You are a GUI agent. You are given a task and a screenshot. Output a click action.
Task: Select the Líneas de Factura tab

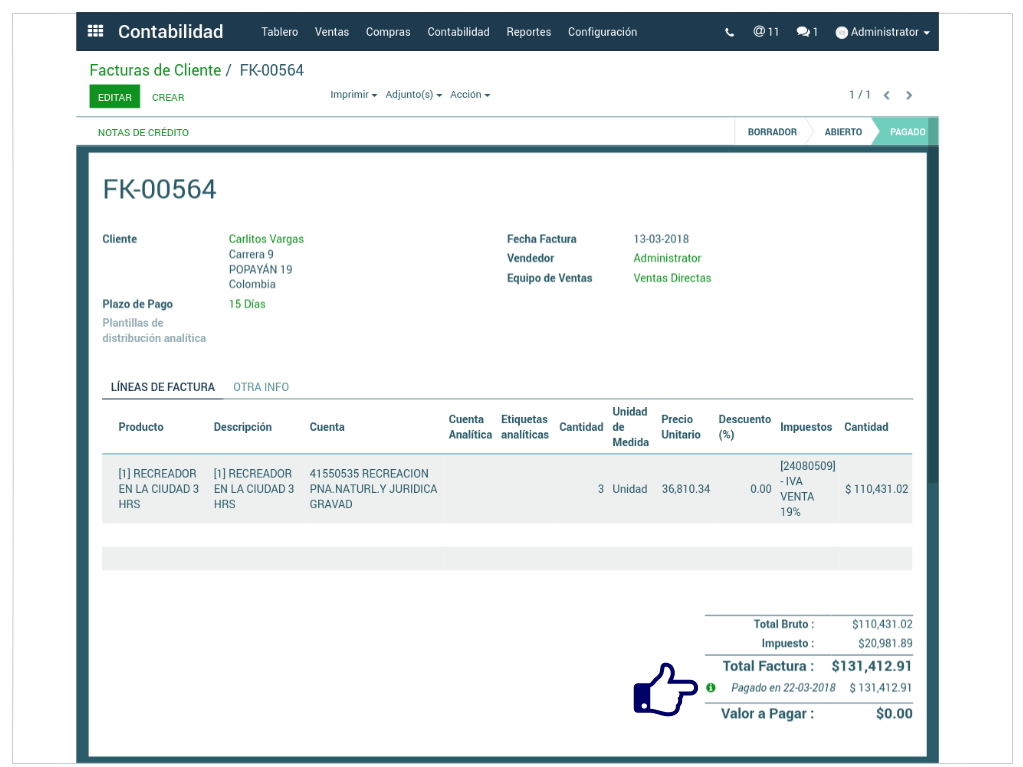coord(162,387)
